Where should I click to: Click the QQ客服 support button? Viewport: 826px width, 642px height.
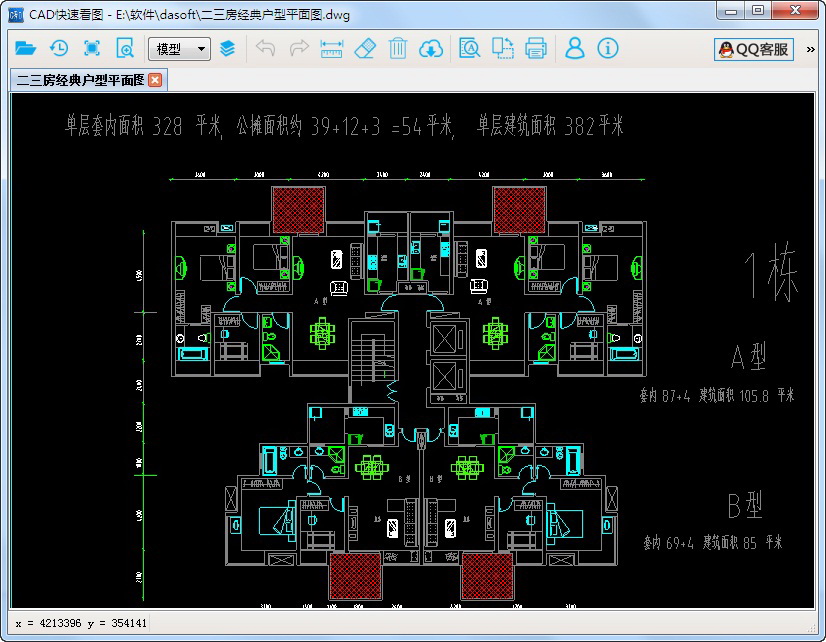[x=753, y=49]
